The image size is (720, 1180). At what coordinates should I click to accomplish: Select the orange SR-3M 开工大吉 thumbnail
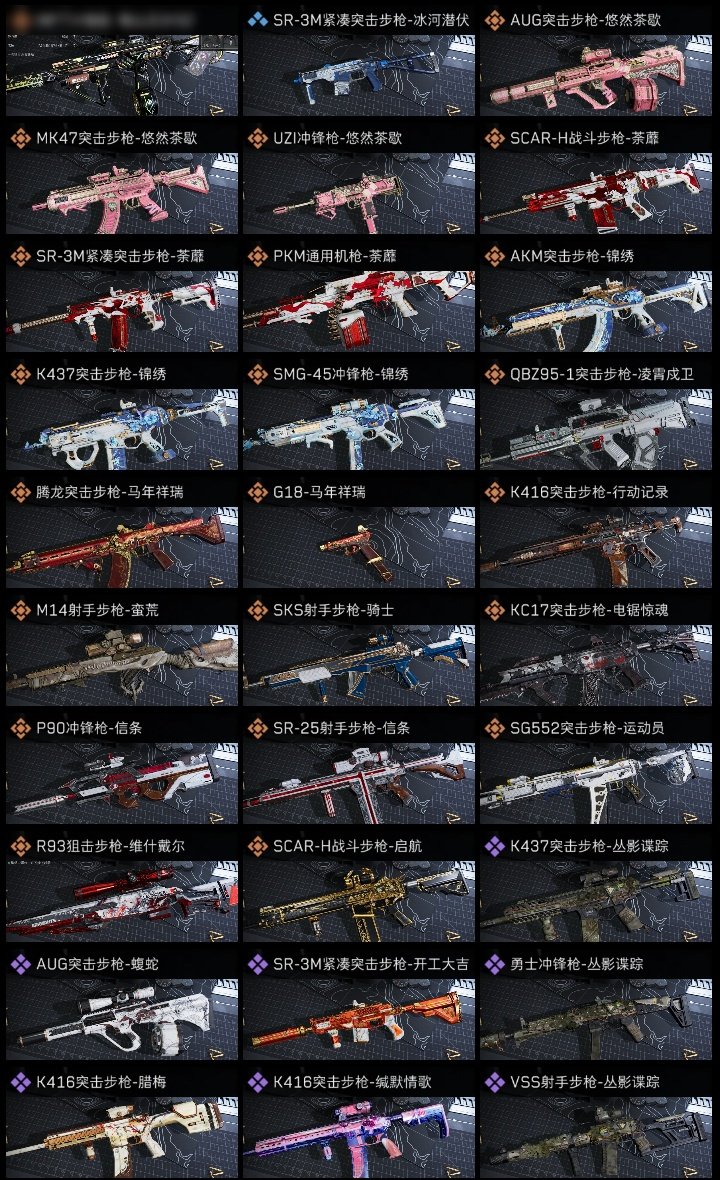coord(359,1020)
